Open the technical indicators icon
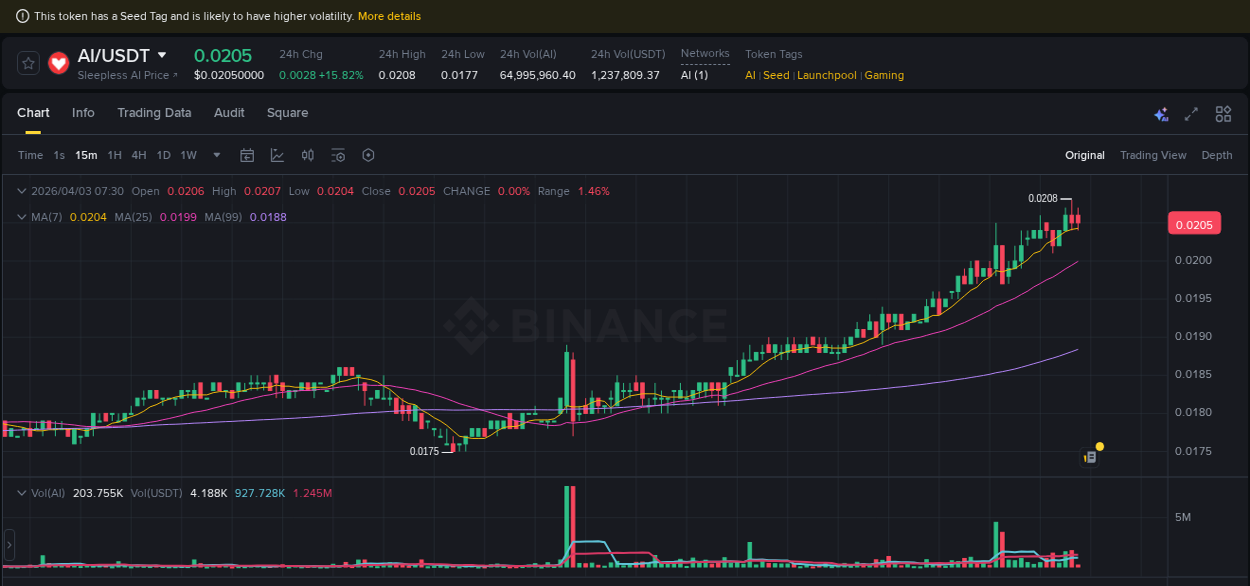1250x586 pixels. (277, 155)
